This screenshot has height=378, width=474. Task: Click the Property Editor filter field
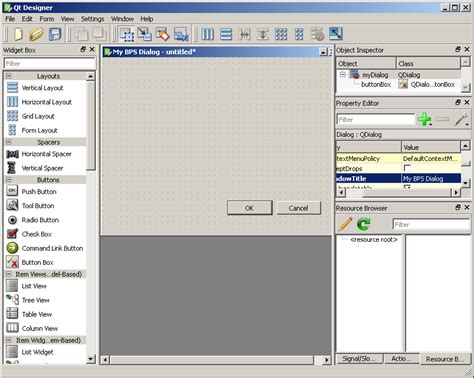click(x=375, y=119)
